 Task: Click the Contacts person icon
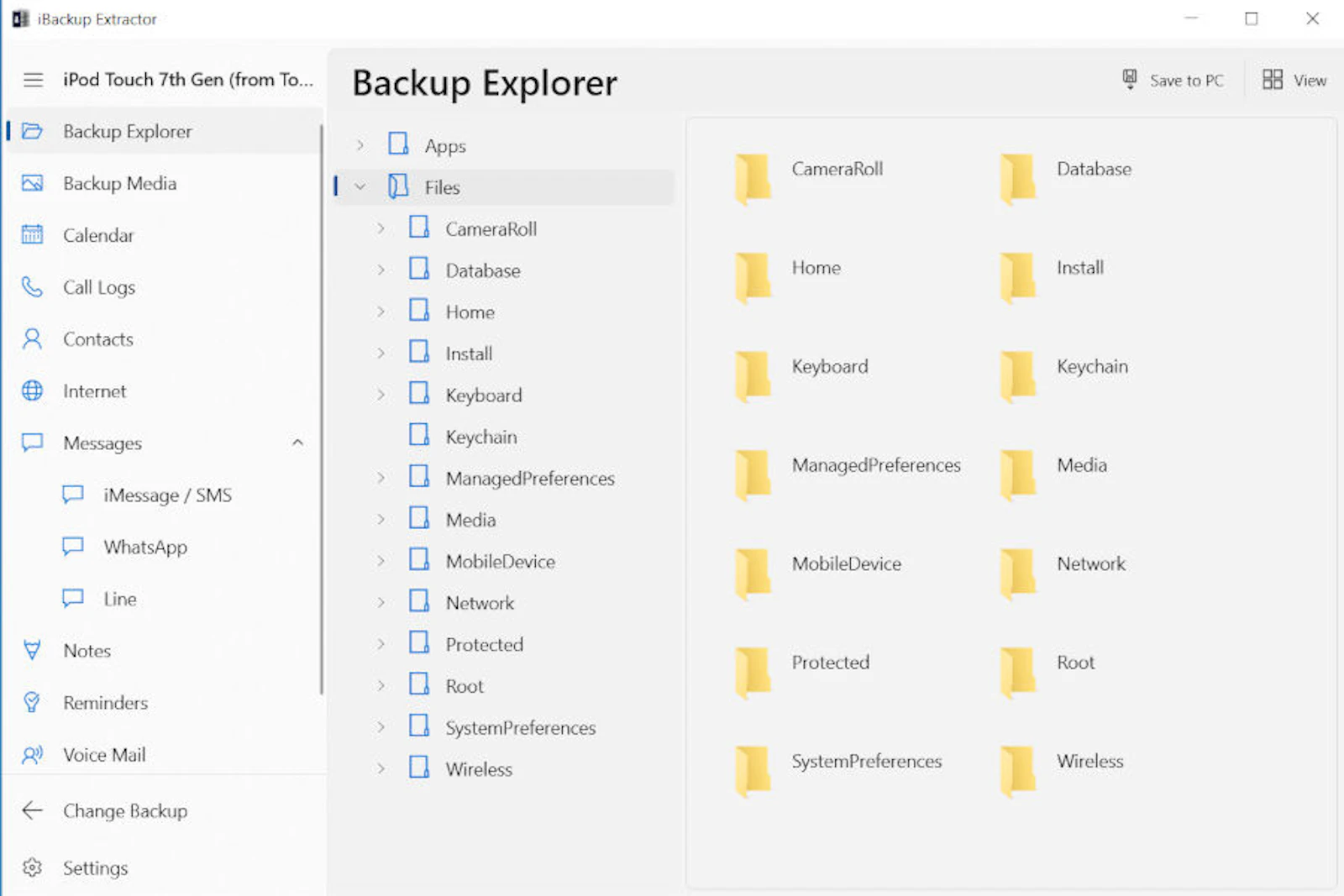32,339
